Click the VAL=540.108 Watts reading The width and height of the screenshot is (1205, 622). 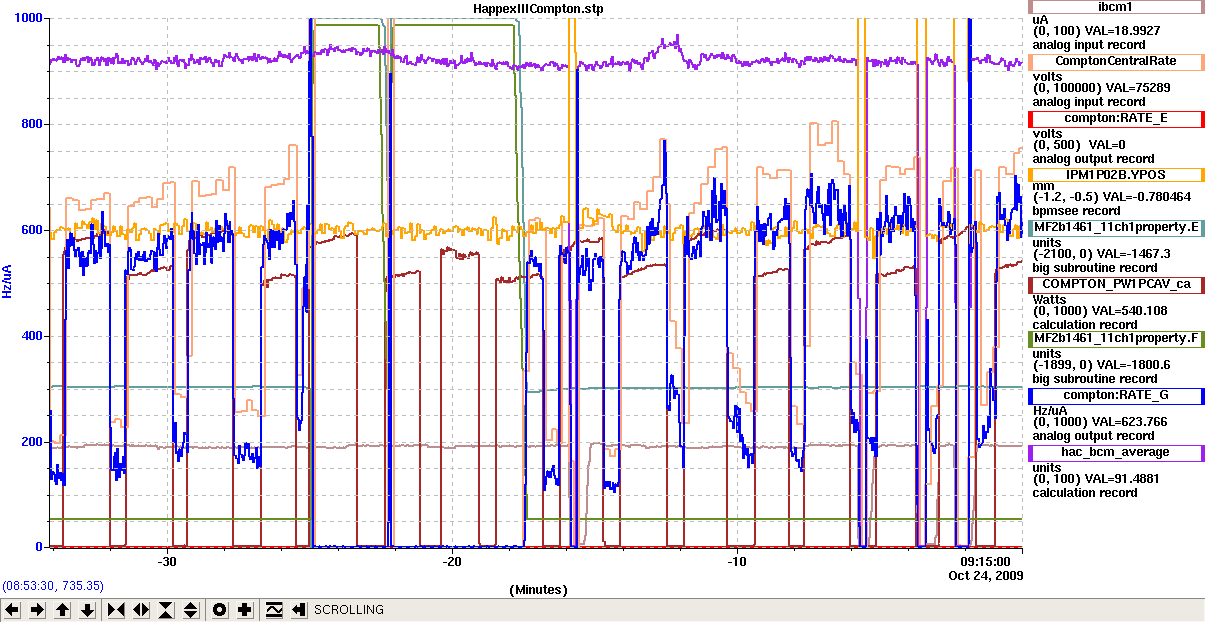point(1130,311)
